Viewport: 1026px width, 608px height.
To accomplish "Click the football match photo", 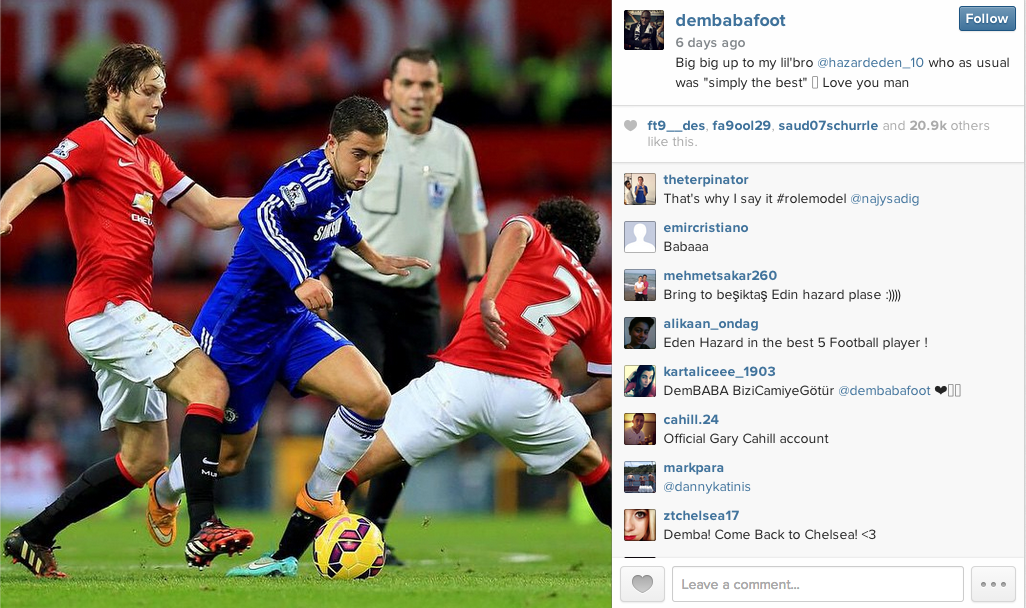I will [306, 304].
